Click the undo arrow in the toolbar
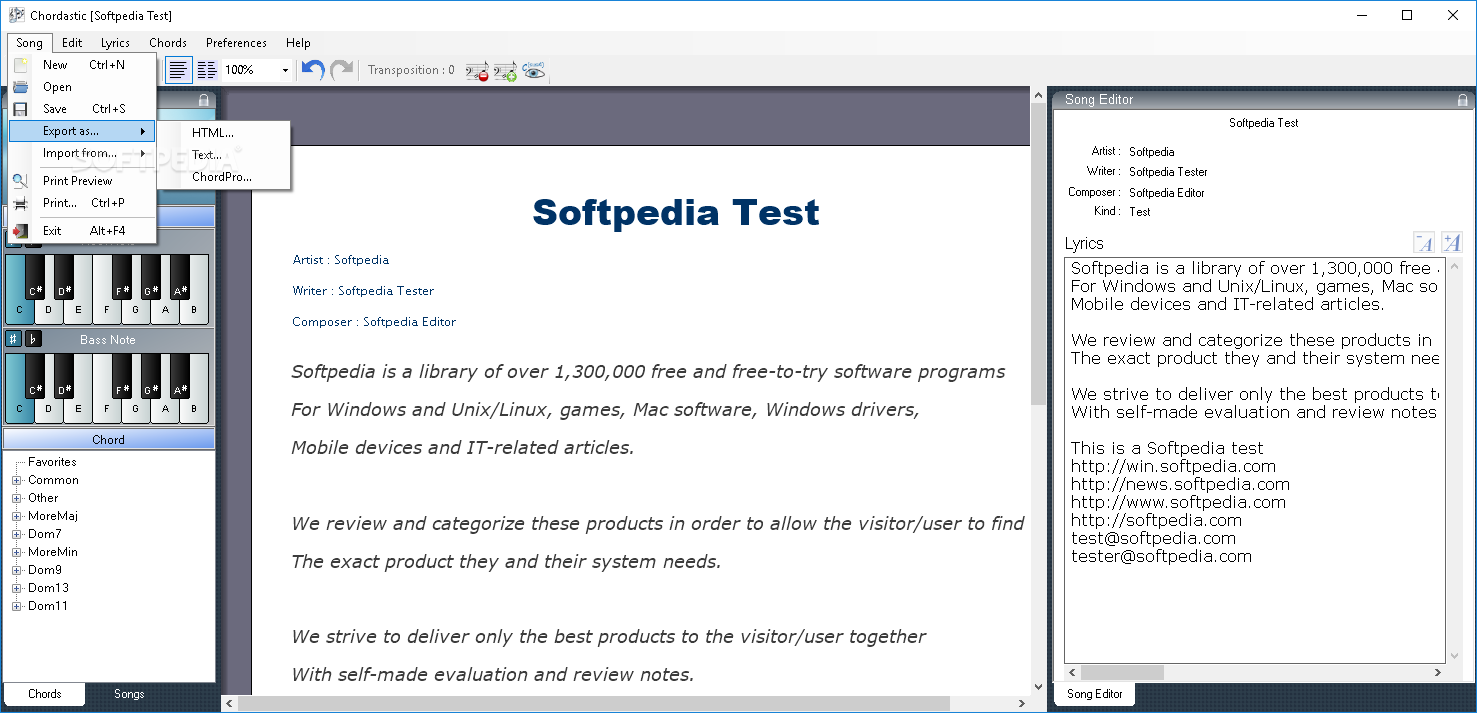 [x=313, y=70]
